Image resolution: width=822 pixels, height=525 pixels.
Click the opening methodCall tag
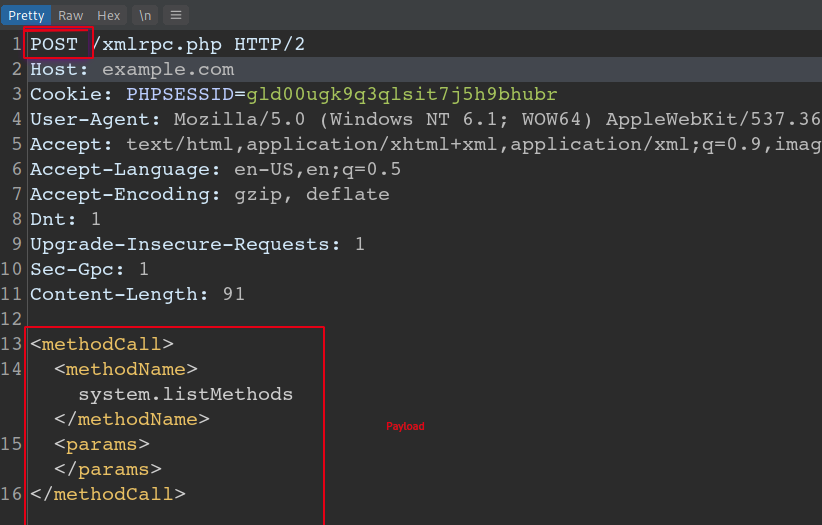[x=102, y=344]
